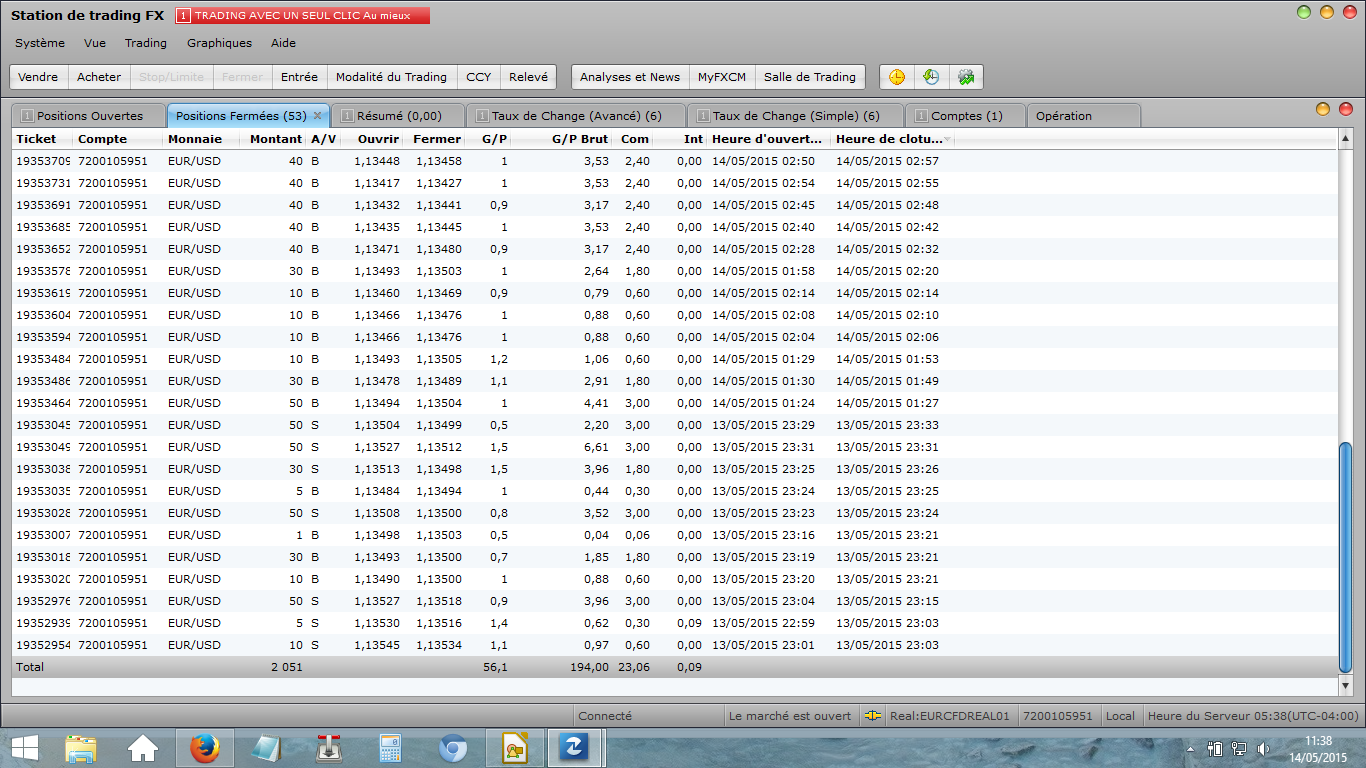Switch to the Opération tab
Image resolution: width=1366 pixels, height=768 pixels.
click(x=1083, y=116)
